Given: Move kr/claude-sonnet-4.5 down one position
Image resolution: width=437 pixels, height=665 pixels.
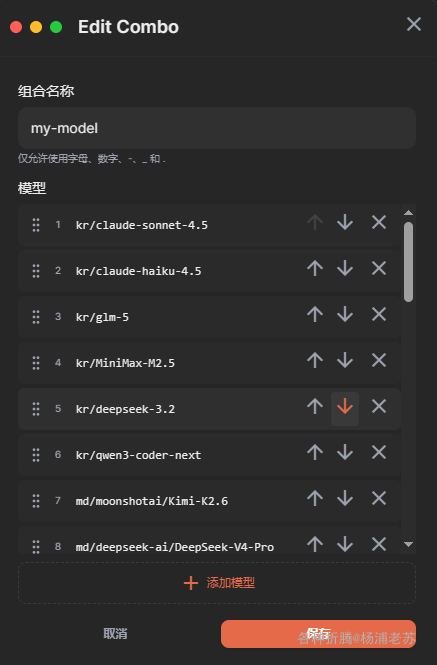Looking at the screenshot, I should click(345, 222).
